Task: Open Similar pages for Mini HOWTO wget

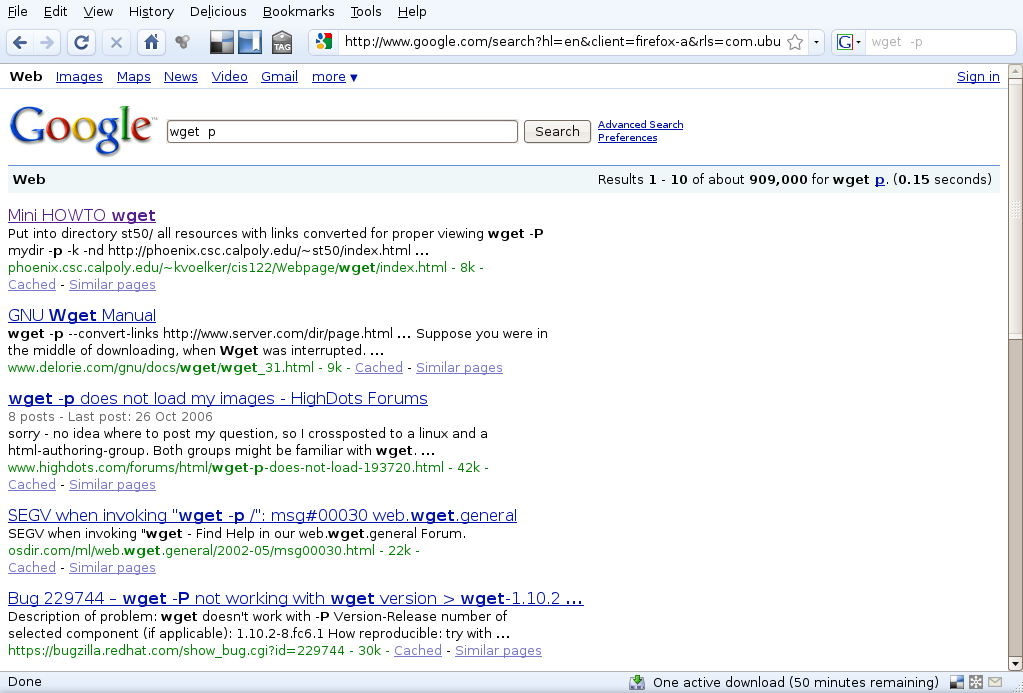Action: point(112,285)
